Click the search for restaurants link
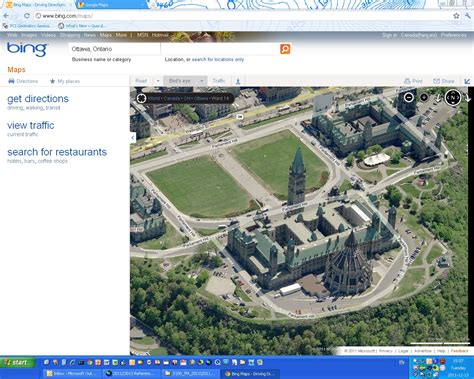The width and height of the screenshot is (474, 379). coord(57,152)
